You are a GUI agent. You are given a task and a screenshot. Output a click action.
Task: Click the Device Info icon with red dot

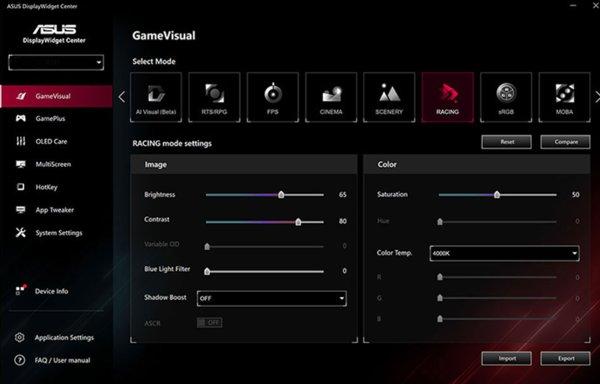point(21,290)
